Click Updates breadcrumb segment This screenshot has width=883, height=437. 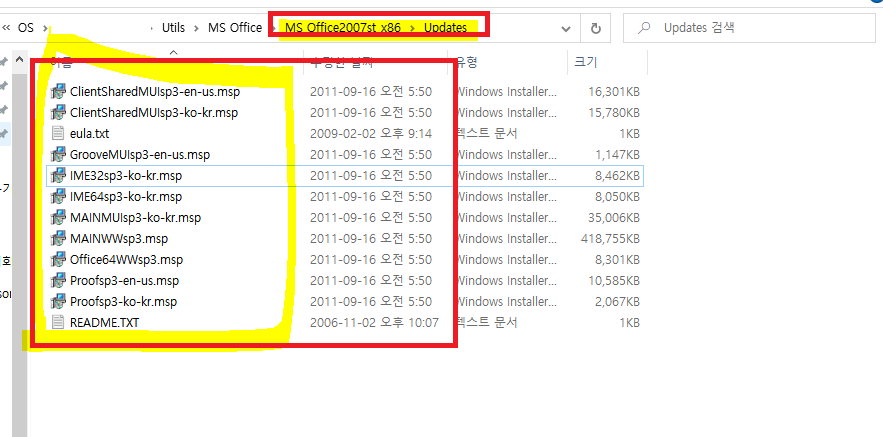click(x=445, y=28)
